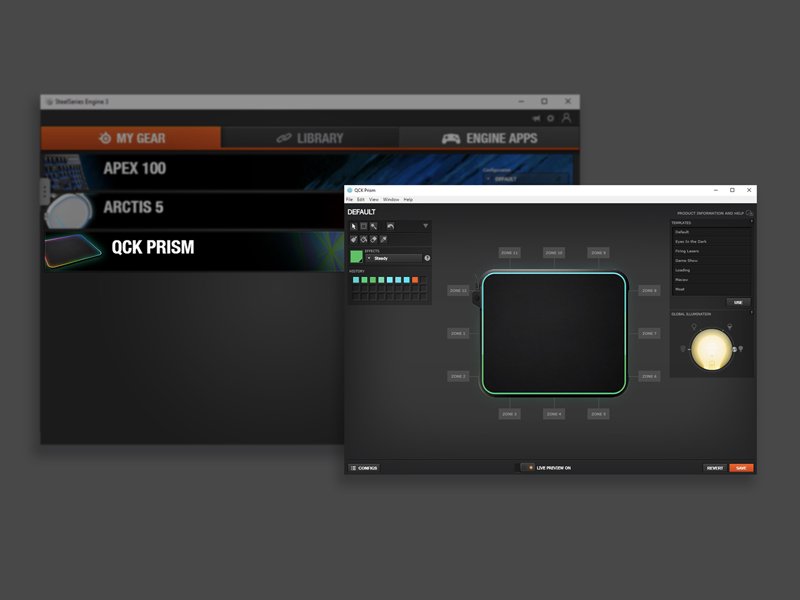
Task: Click the help icon beside Steady effect
Action: click(x=427, y=258)
